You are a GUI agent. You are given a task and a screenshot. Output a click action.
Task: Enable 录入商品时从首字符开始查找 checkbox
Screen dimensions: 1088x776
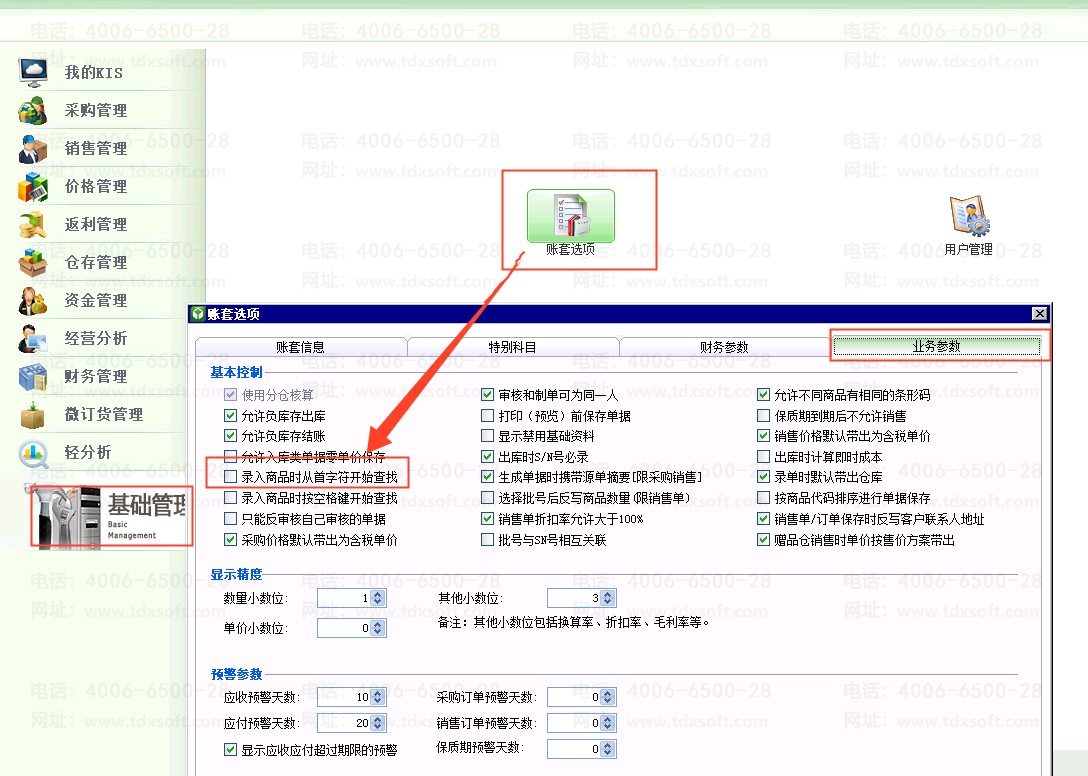(232, 477)
